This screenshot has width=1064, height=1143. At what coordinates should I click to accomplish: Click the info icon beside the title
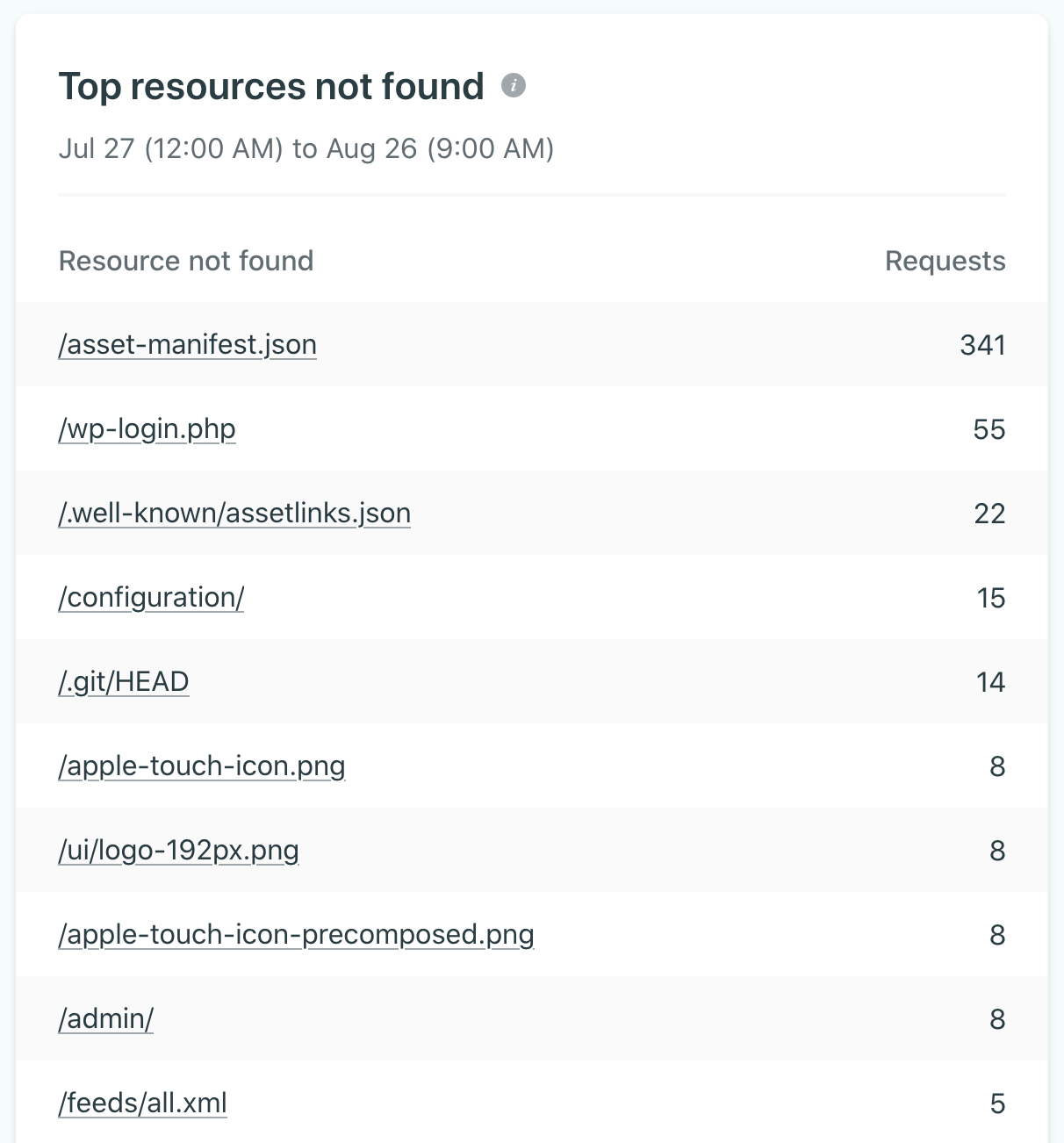pyautogui.click(x=514, y=86)
